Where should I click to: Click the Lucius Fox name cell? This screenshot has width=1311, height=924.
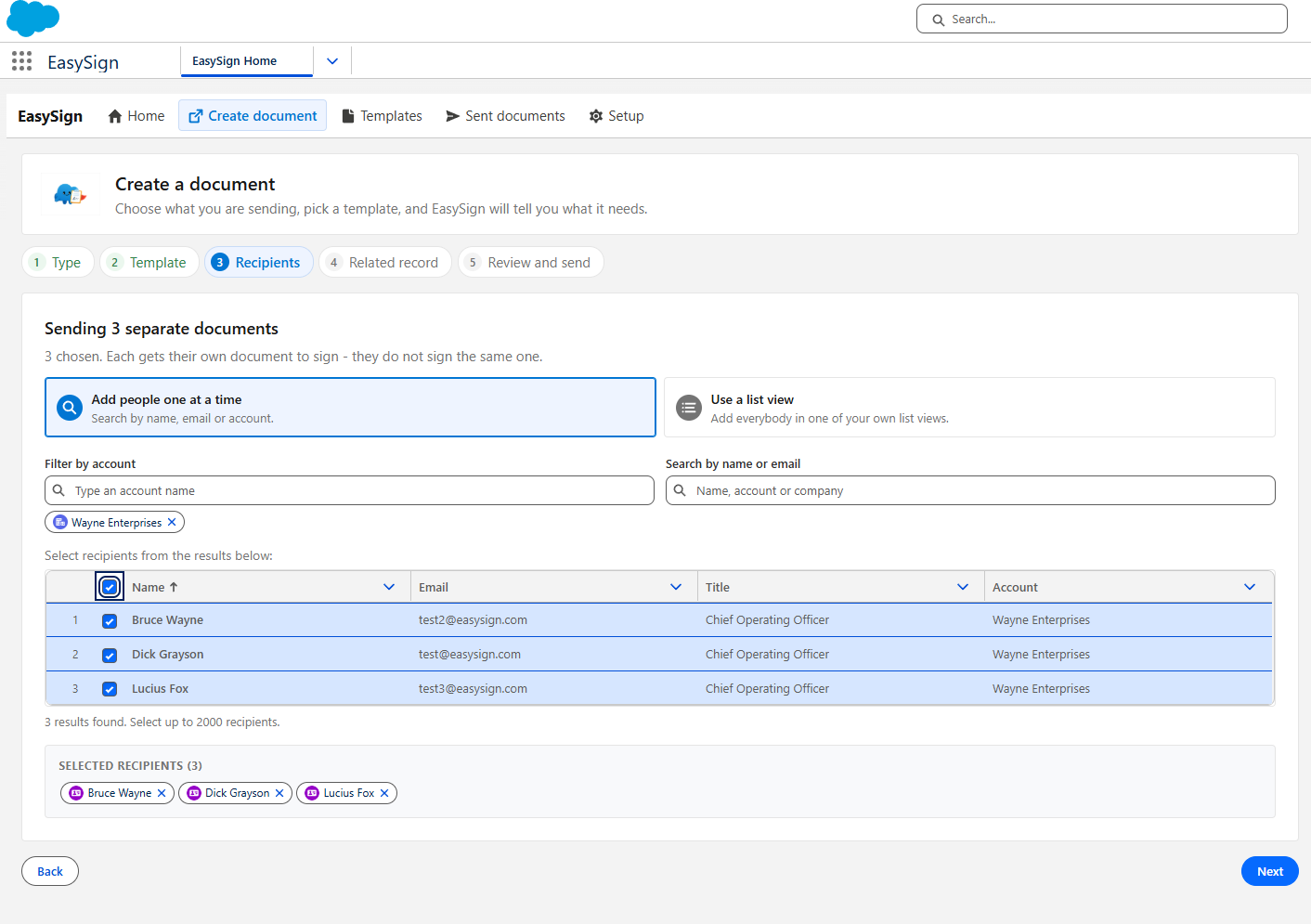(x=160, y=689)
